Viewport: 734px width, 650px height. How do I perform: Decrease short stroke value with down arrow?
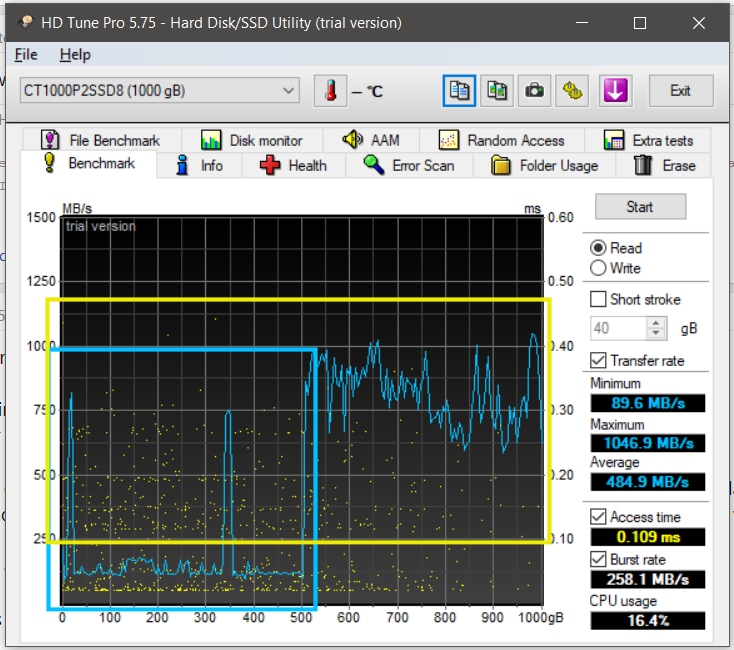(656, 333)
